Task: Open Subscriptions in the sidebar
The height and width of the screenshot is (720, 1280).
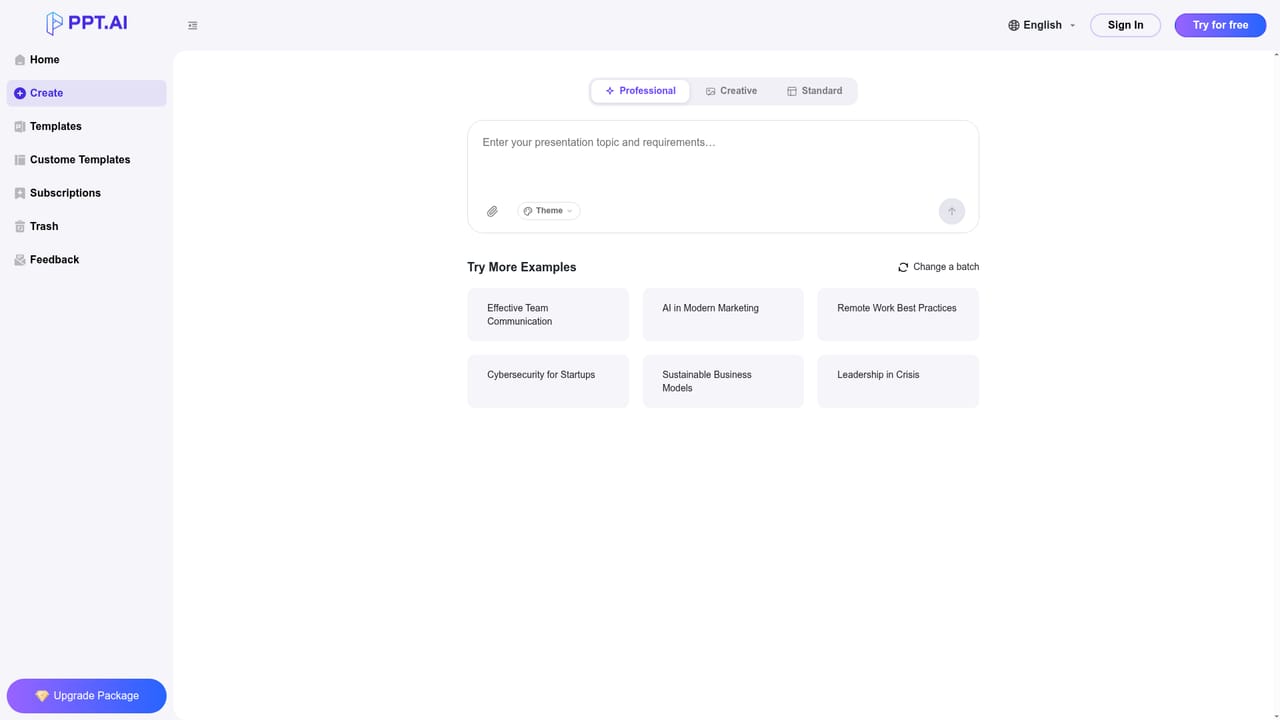Action: tap(87, 193)
